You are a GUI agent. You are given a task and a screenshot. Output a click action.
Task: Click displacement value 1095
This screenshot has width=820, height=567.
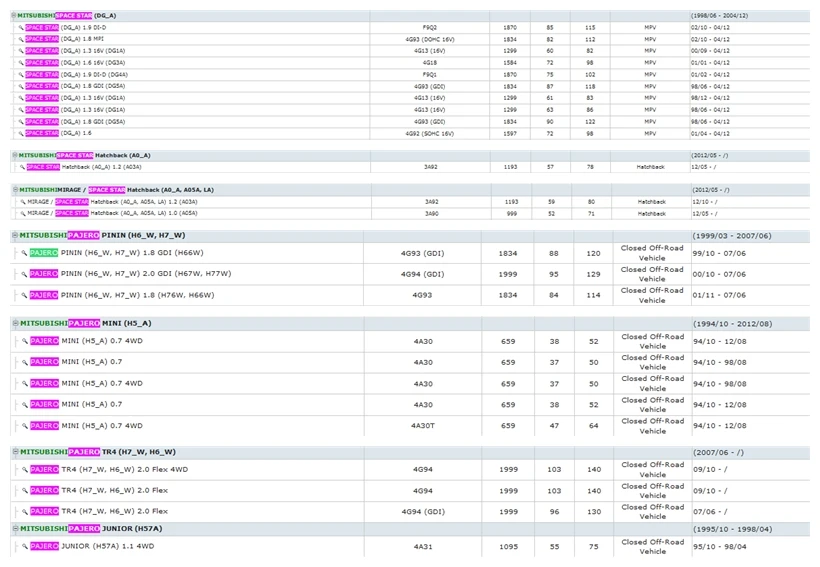pos(508,547)
